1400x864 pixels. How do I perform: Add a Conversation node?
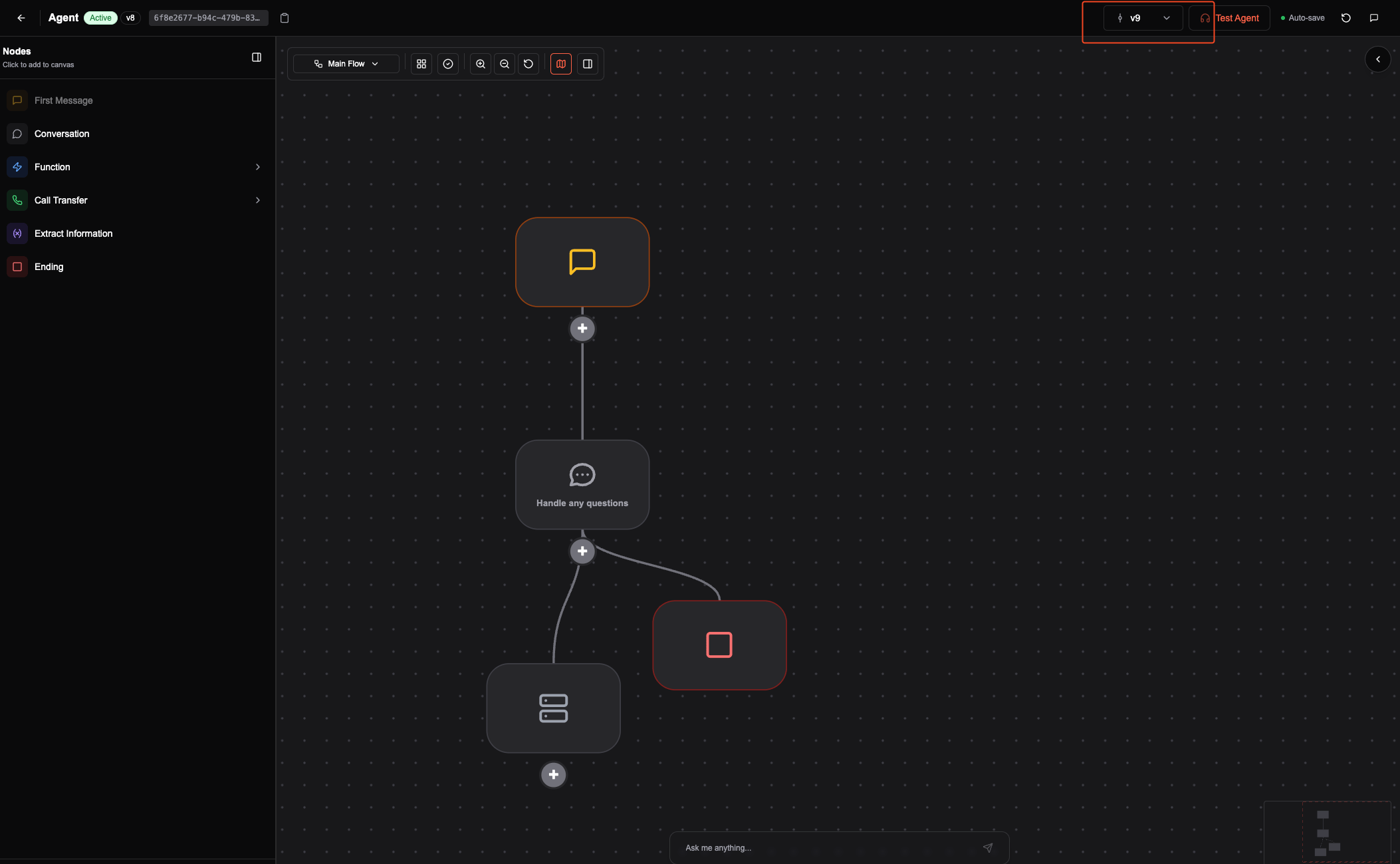pyautogui.click(x=136, y=134)
